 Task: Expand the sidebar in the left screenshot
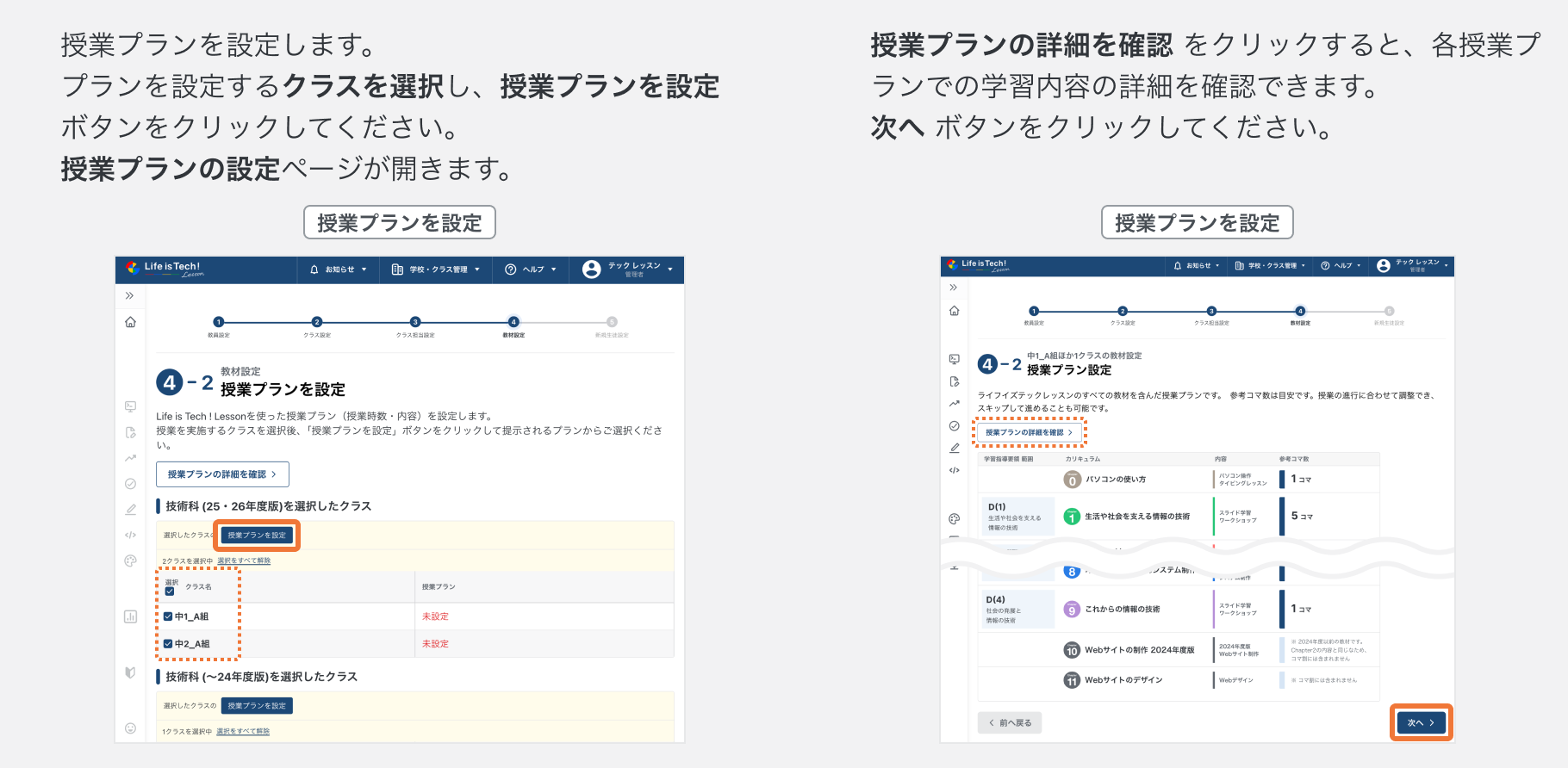[130, 295]
